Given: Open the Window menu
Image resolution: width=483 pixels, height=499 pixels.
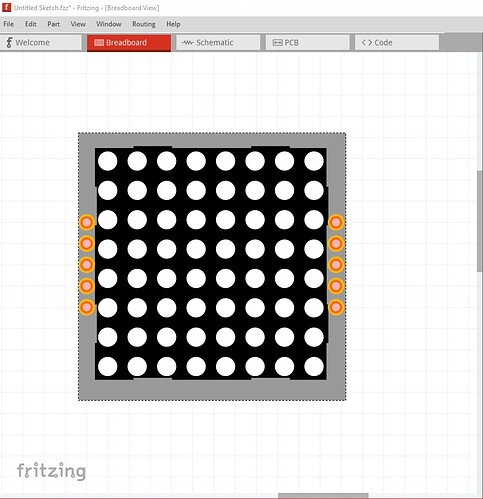Looking at the screenshot, I should click(x=109, y=24).
